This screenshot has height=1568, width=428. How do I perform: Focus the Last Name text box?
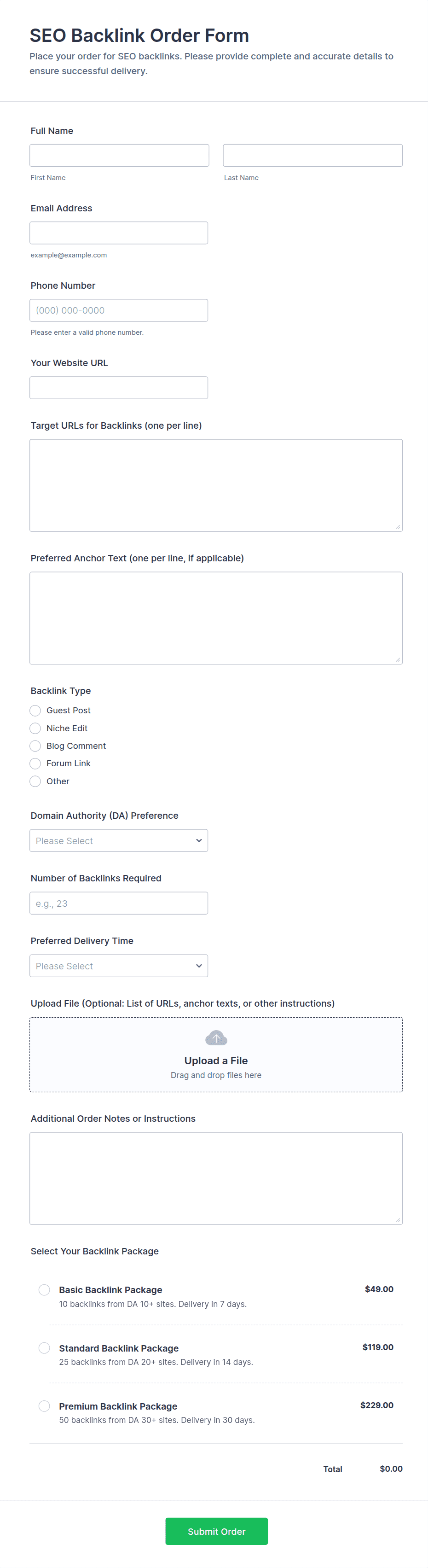312,155
